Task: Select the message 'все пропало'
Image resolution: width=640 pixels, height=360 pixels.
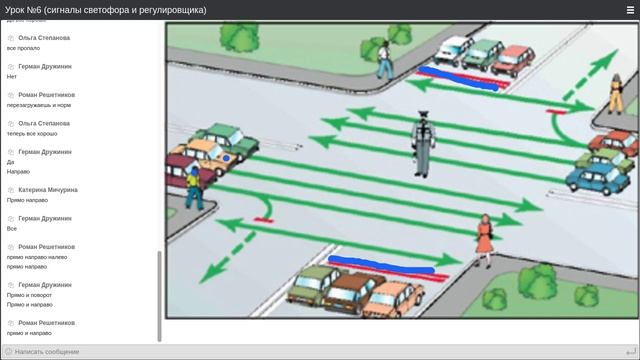Action: click(23, 48)
